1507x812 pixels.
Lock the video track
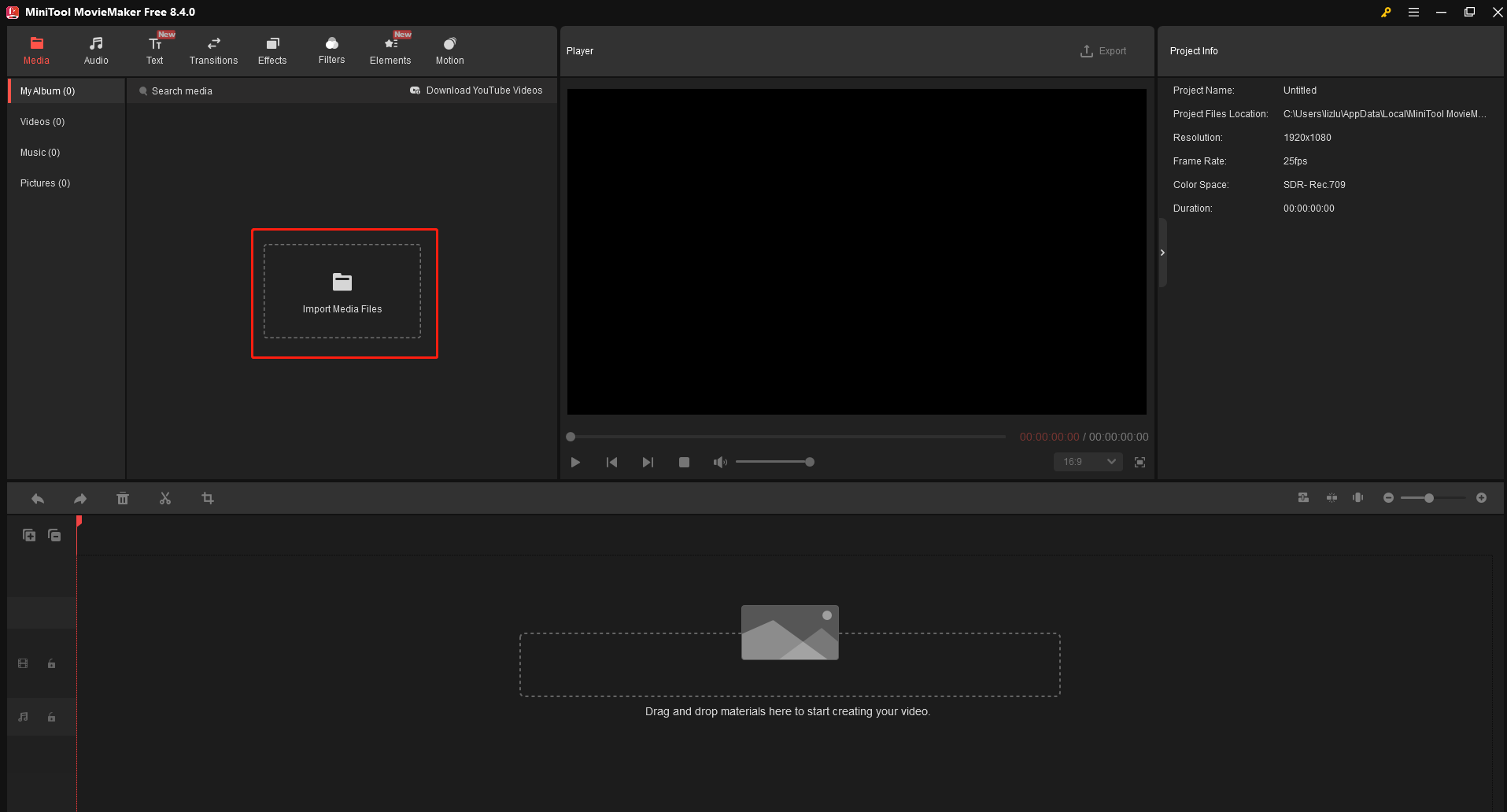[x=51, y=663]
